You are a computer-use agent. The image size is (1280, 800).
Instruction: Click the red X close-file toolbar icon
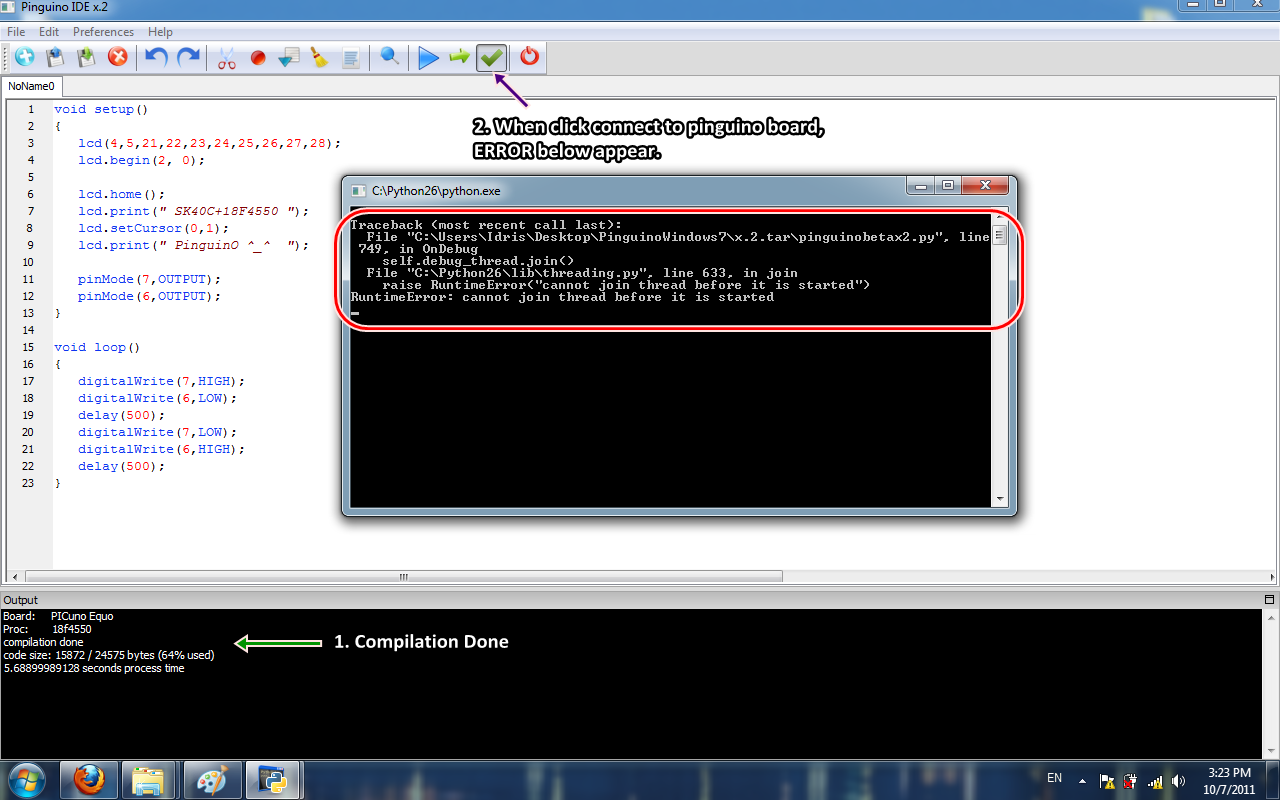[x=118, y=58]
